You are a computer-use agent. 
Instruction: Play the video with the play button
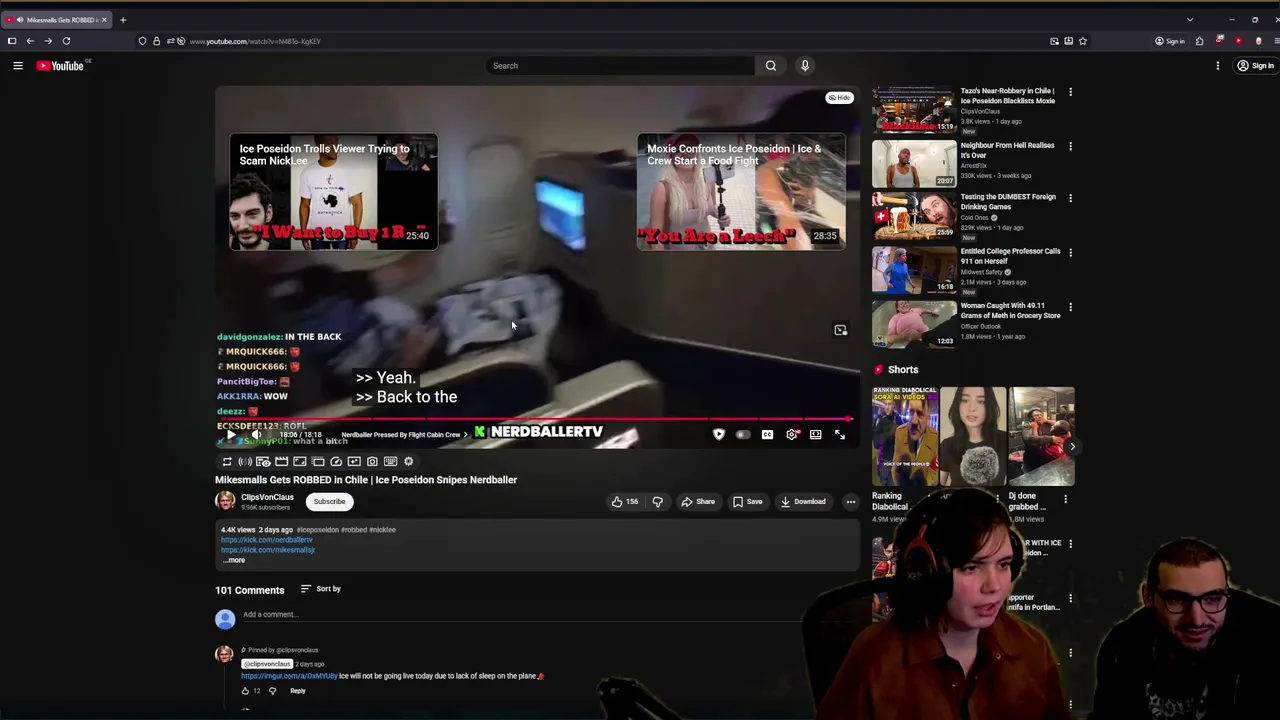coord(231,435)
